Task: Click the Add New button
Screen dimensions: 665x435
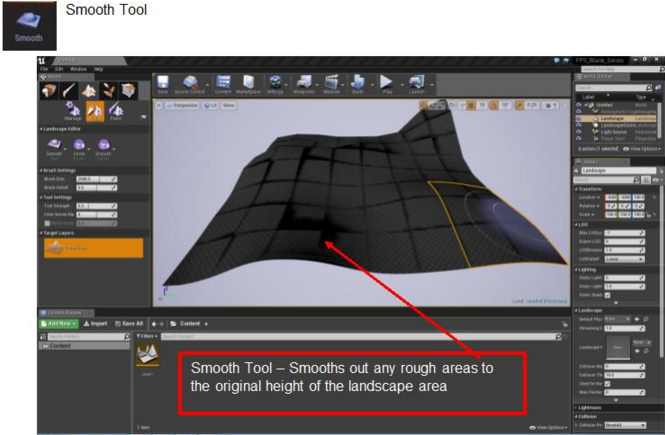Action: pyautogui.click(x=59, y=323)
